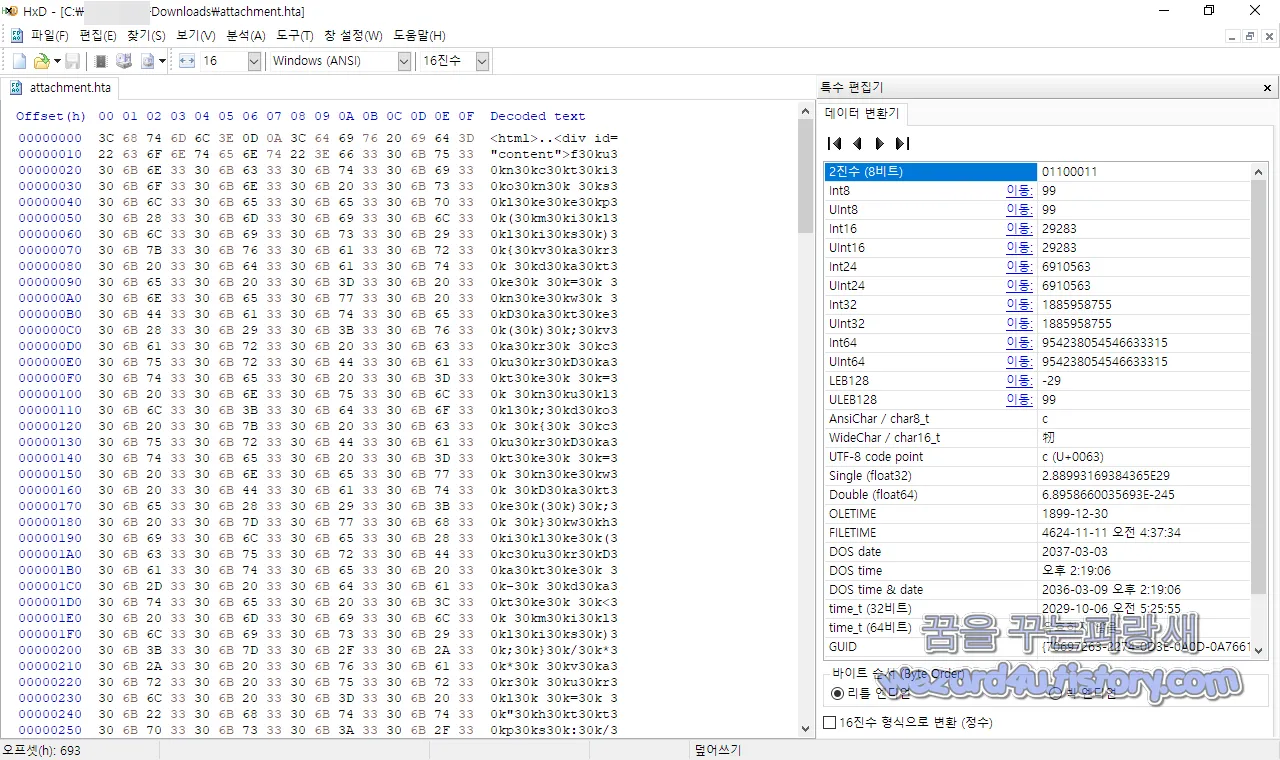Screen dimensions: 1280x760
Task: Click 이동 link in the Int32 row
Action: point(1019,305)
